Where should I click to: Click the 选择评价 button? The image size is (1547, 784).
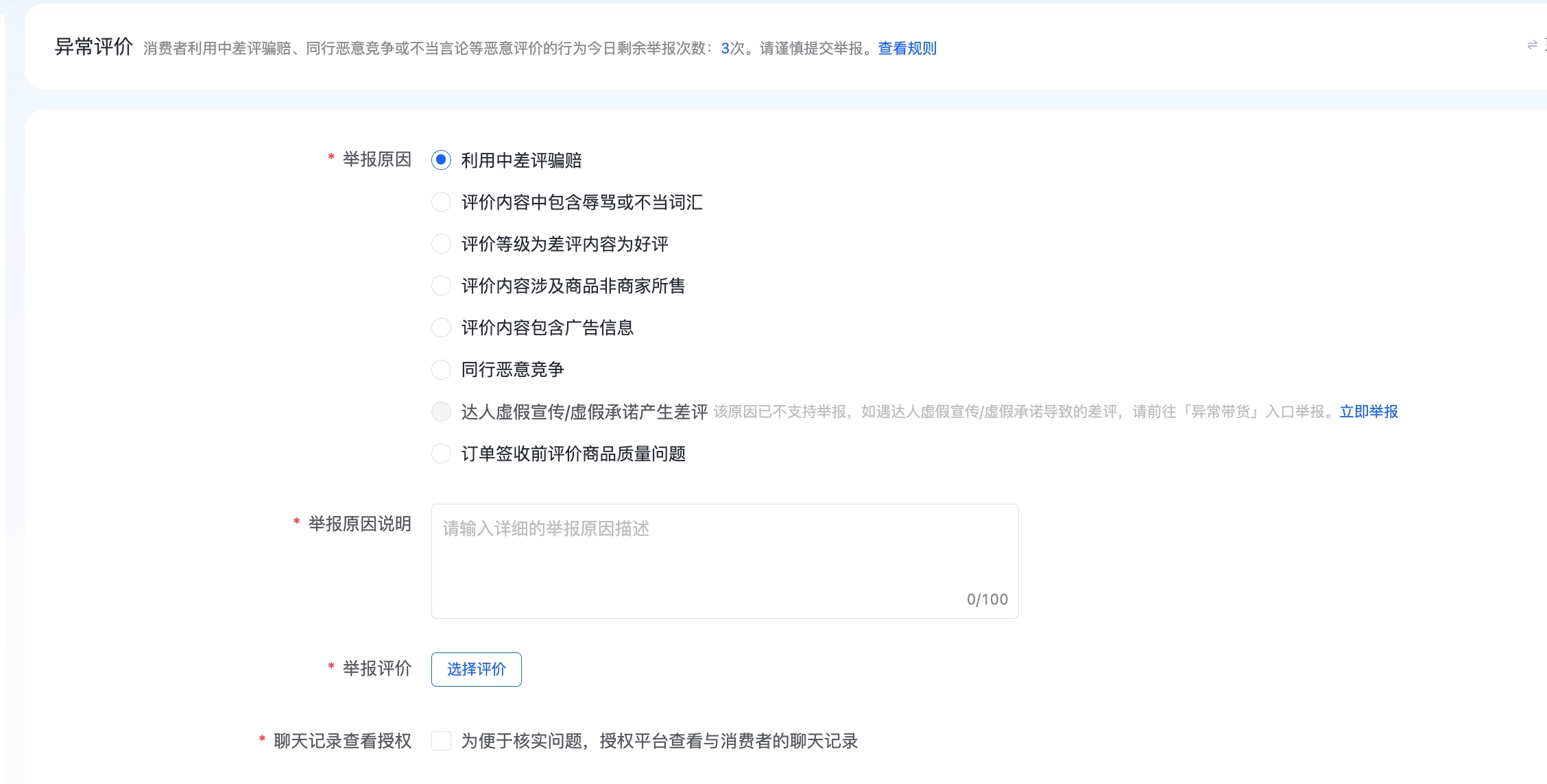tap(477, 669)
